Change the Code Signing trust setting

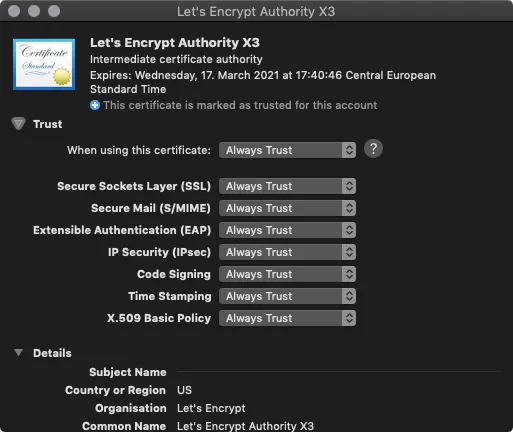coord(287,274)
